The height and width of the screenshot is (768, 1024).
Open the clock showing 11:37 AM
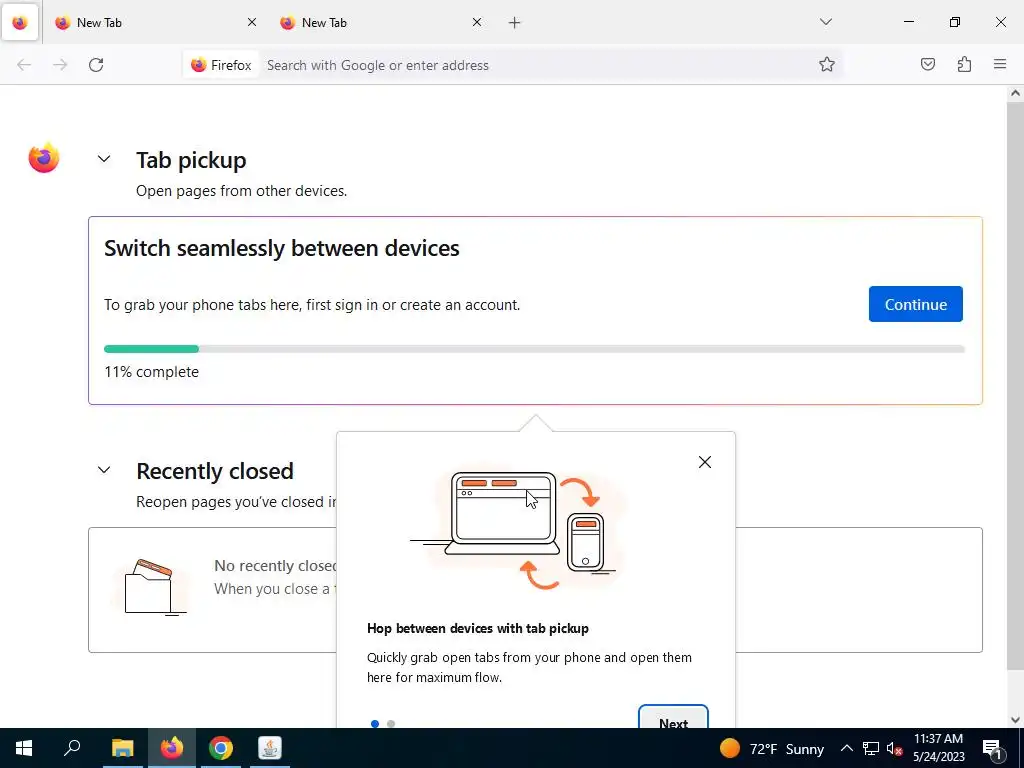(938, 748)
